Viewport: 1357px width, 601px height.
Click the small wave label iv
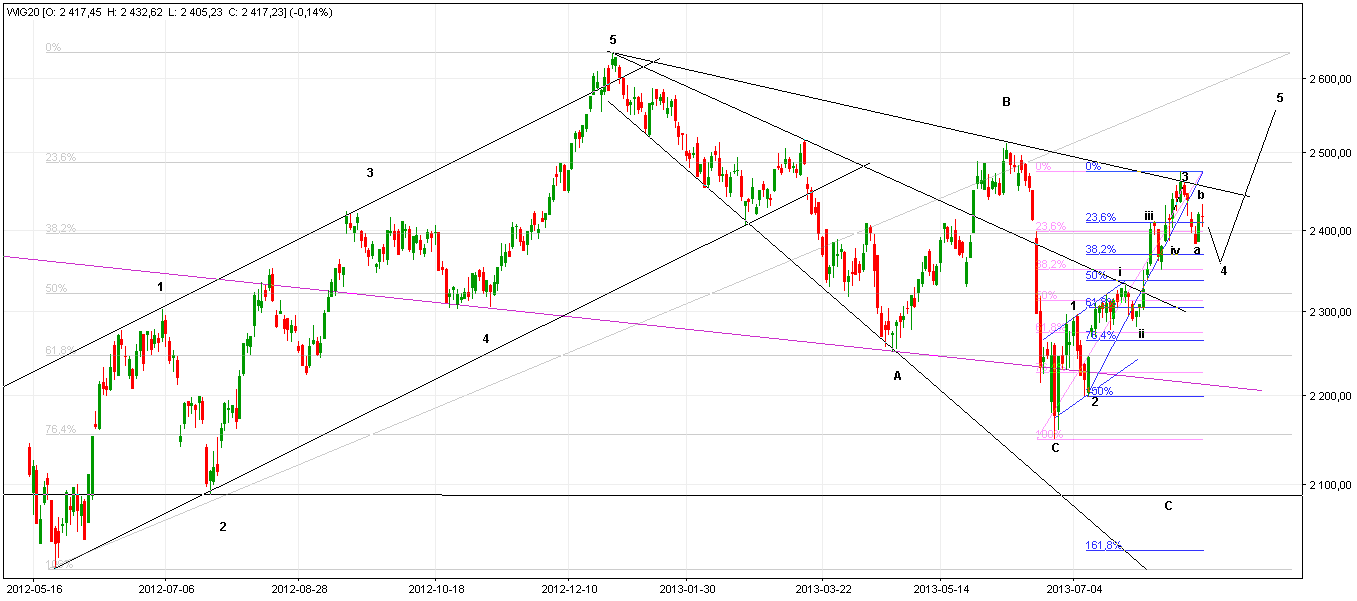coord(1175,251)
